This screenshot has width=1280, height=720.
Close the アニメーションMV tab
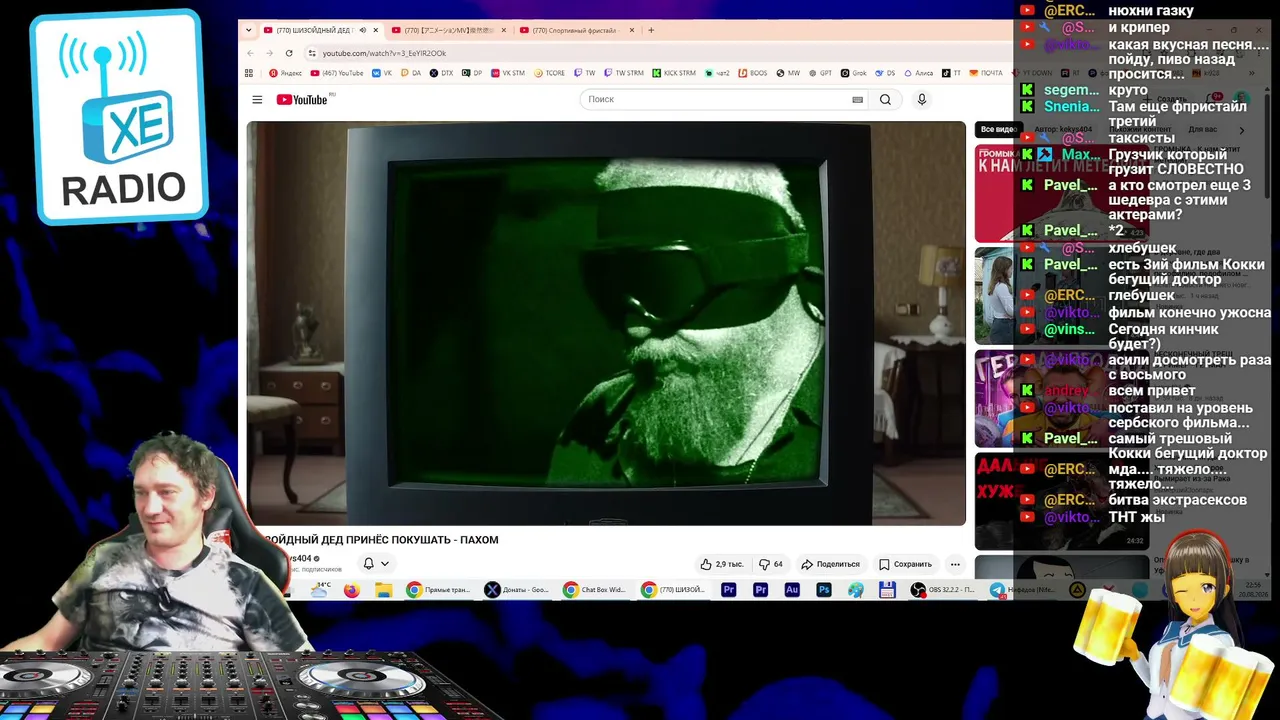click(x=503, y=30)
